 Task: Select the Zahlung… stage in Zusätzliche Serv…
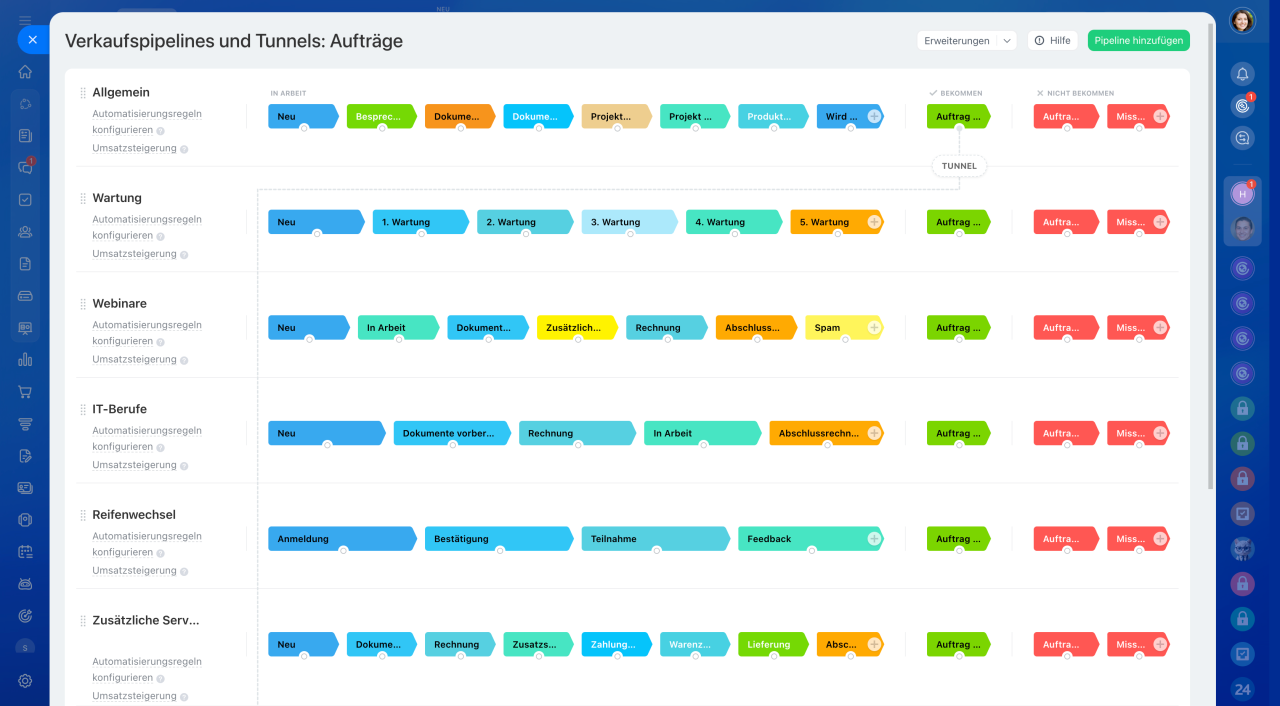coord(616,644)
